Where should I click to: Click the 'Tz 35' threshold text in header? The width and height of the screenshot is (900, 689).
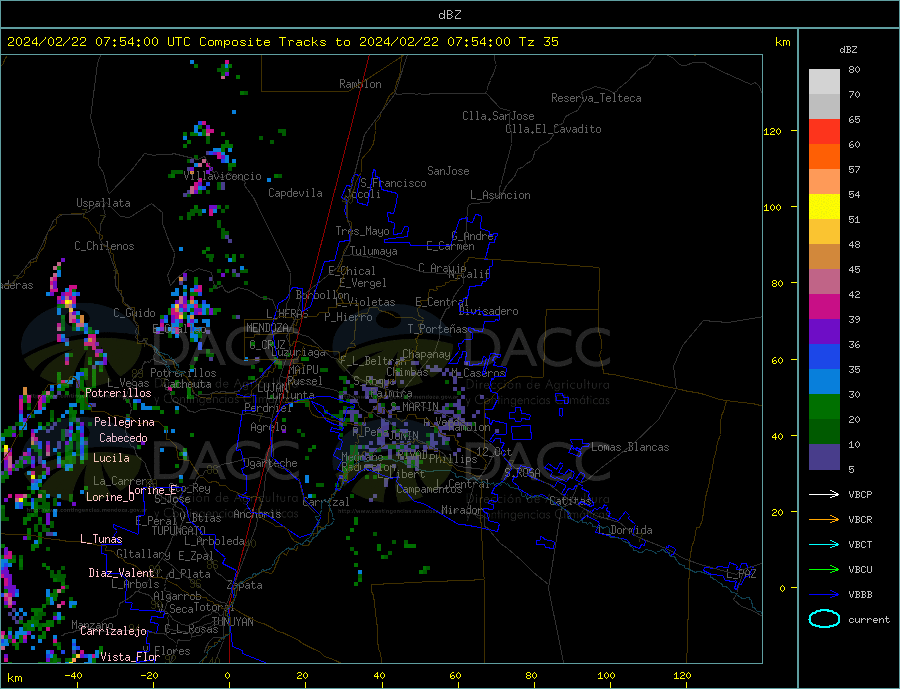pos(538,42)
